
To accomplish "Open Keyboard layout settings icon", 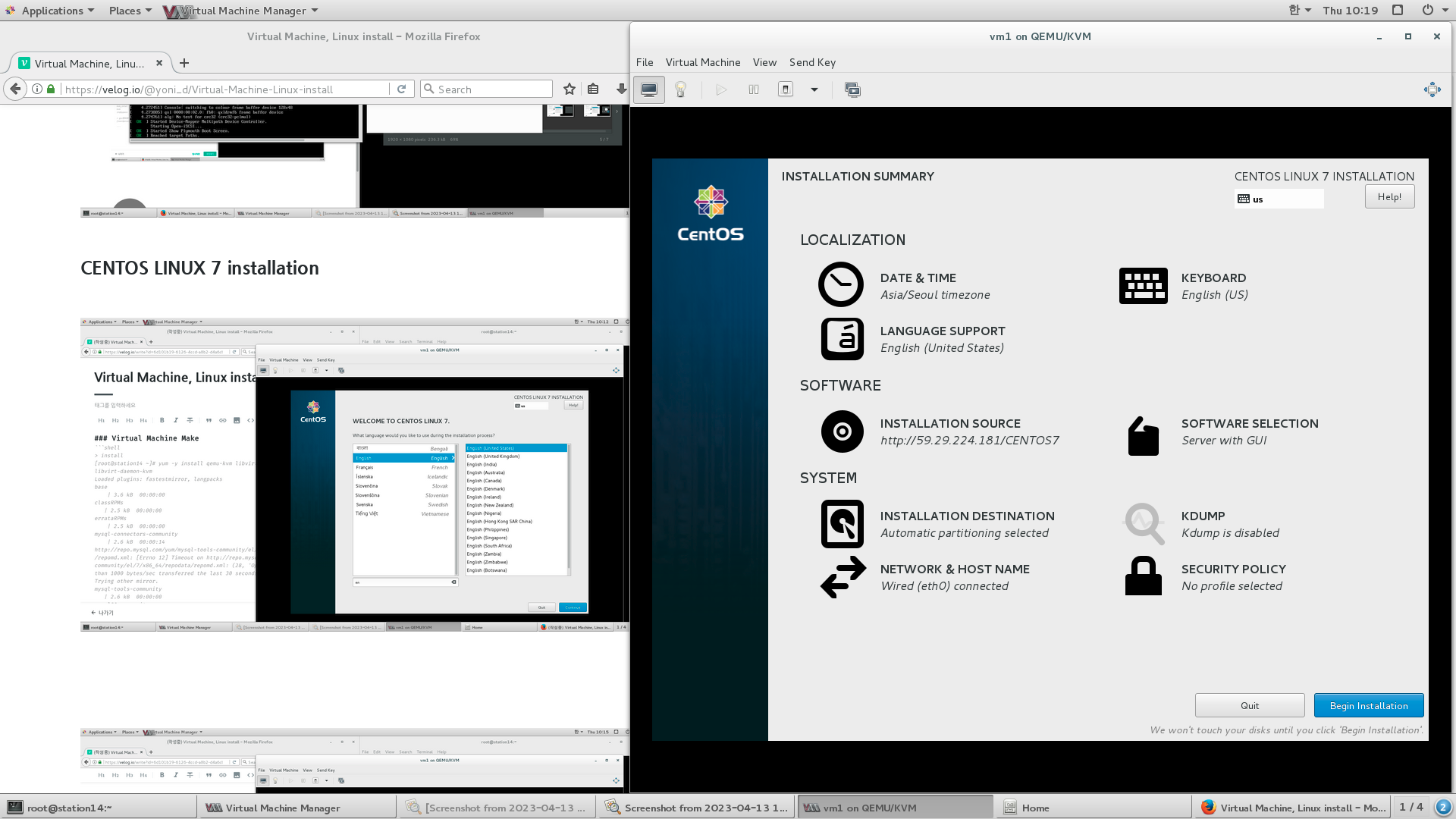I will point(1143,286).
